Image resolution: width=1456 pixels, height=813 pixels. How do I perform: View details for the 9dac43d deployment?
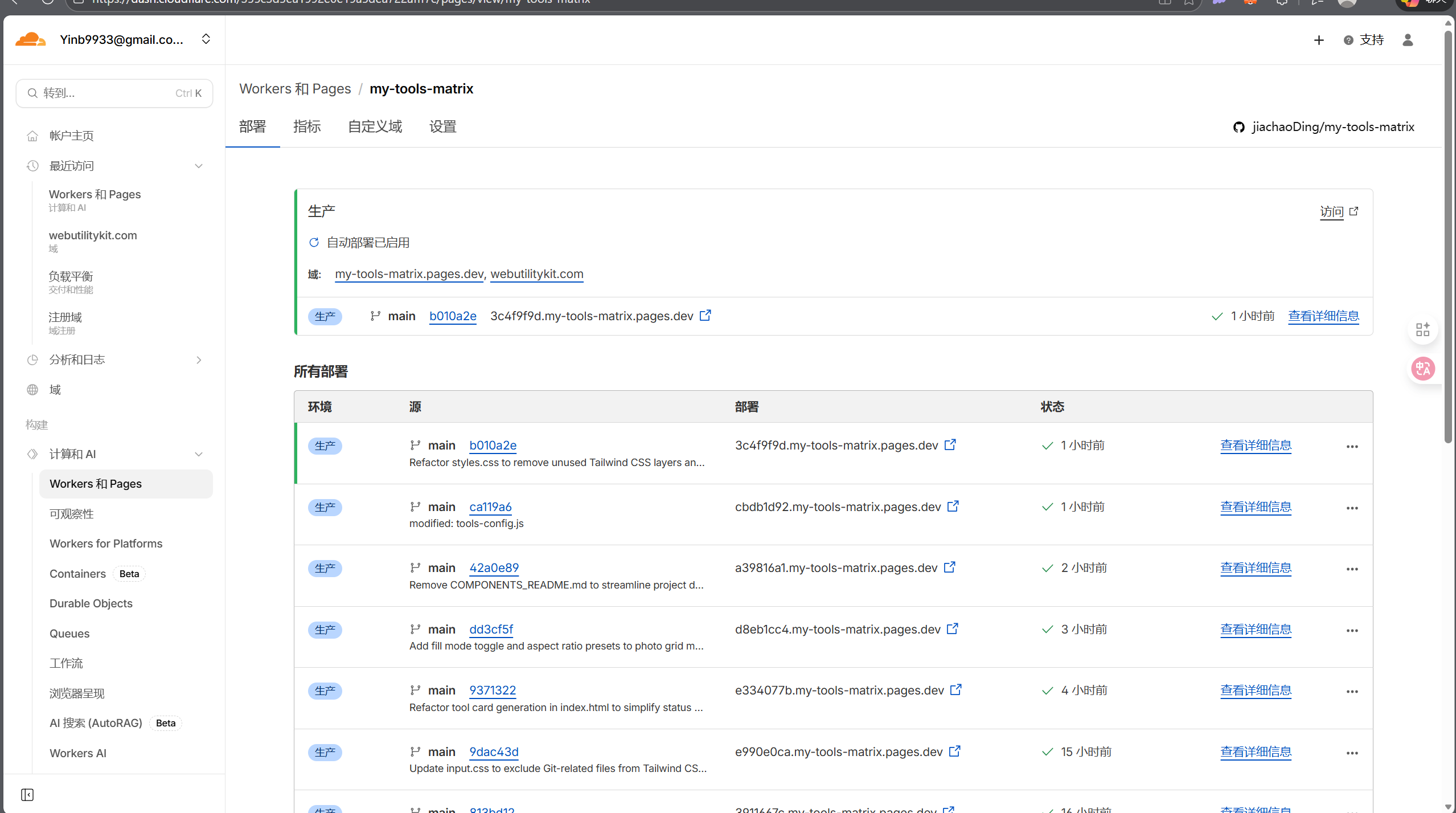[x=1256, y=752]
